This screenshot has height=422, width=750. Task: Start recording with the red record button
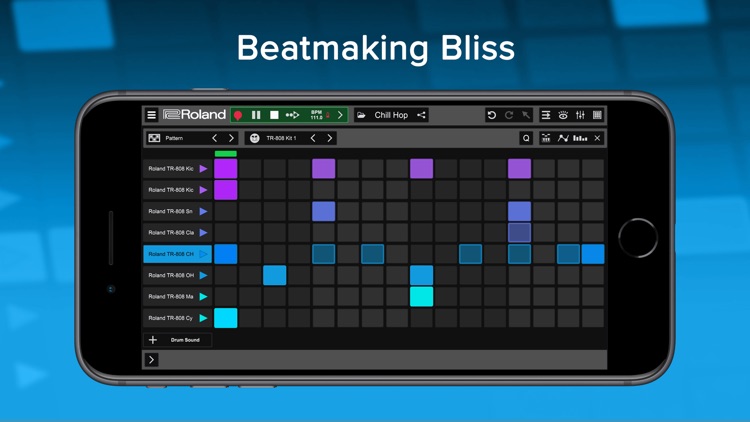(x=238, y=115)
